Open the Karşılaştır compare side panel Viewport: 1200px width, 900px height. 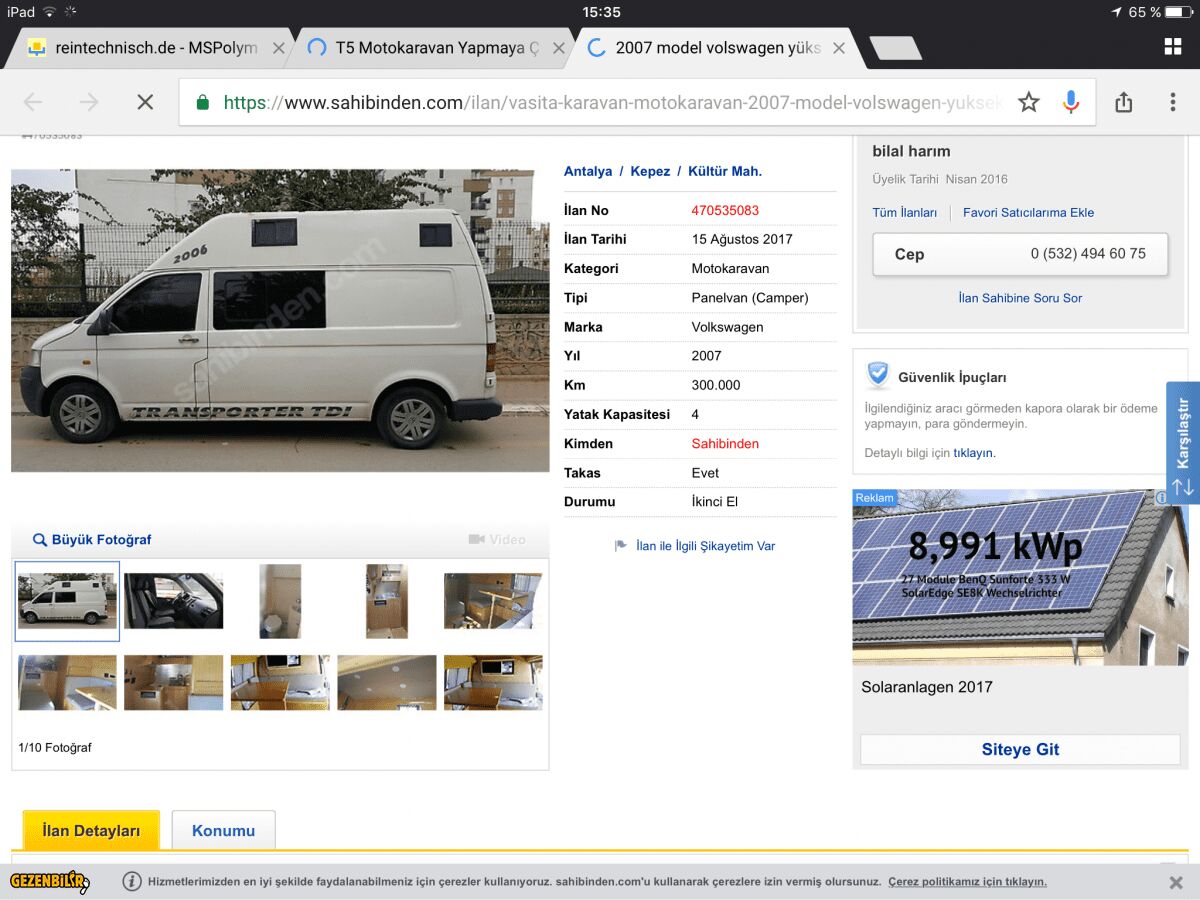coord(1183,440)
